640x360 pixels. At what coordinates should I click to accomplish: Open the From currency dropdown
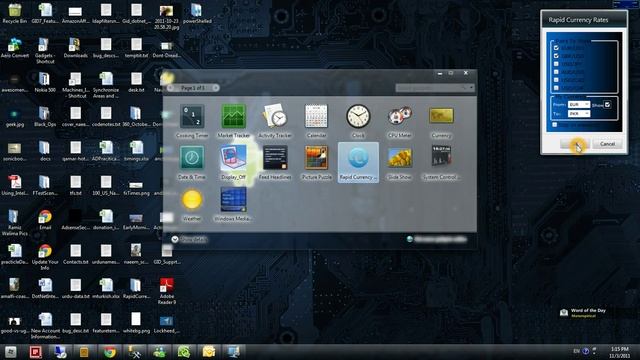(x=579, y=104)
